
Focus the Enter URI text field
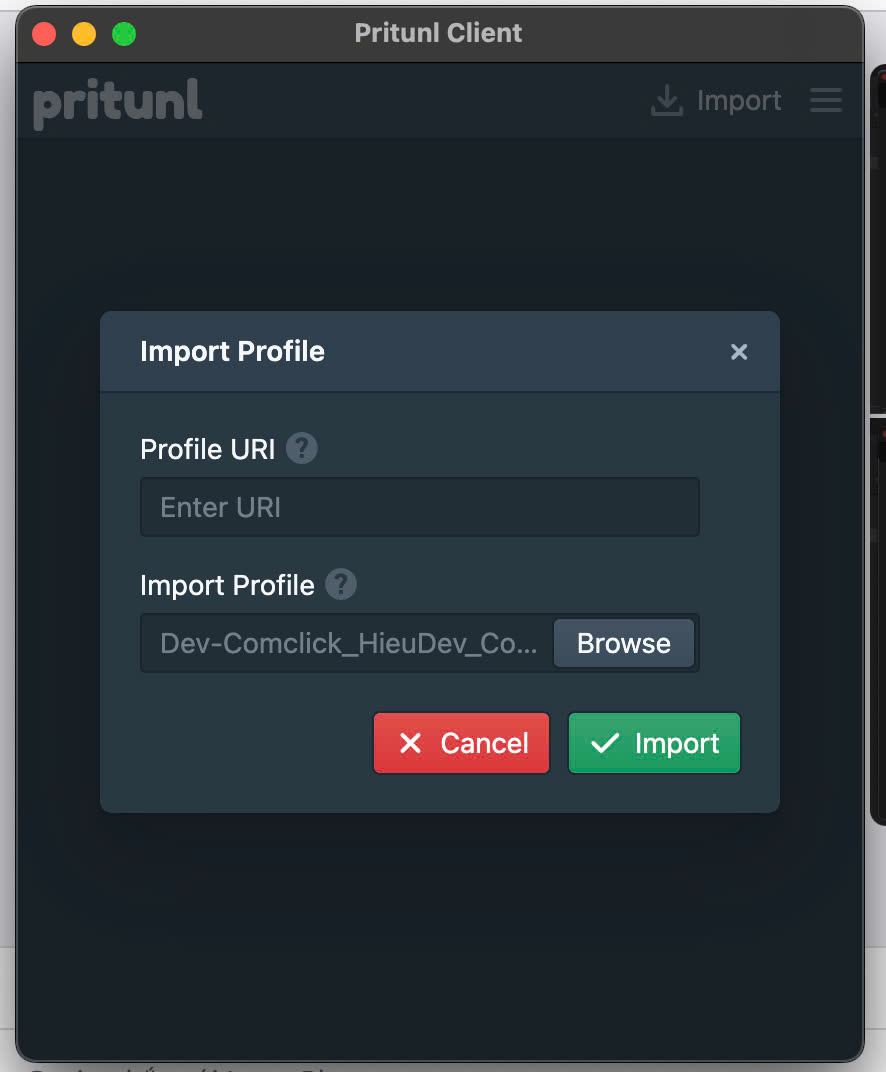pos(420,507)
